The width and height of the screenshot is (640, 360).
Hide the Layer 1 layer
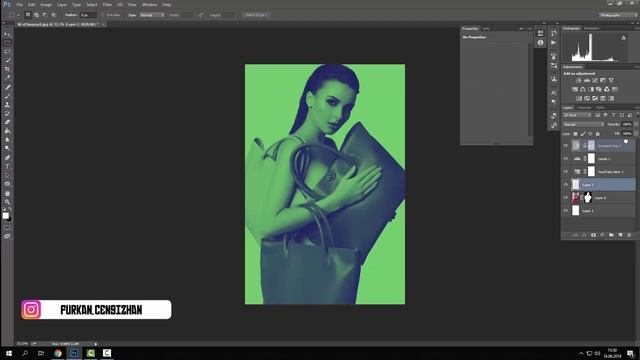pos(566,211)
